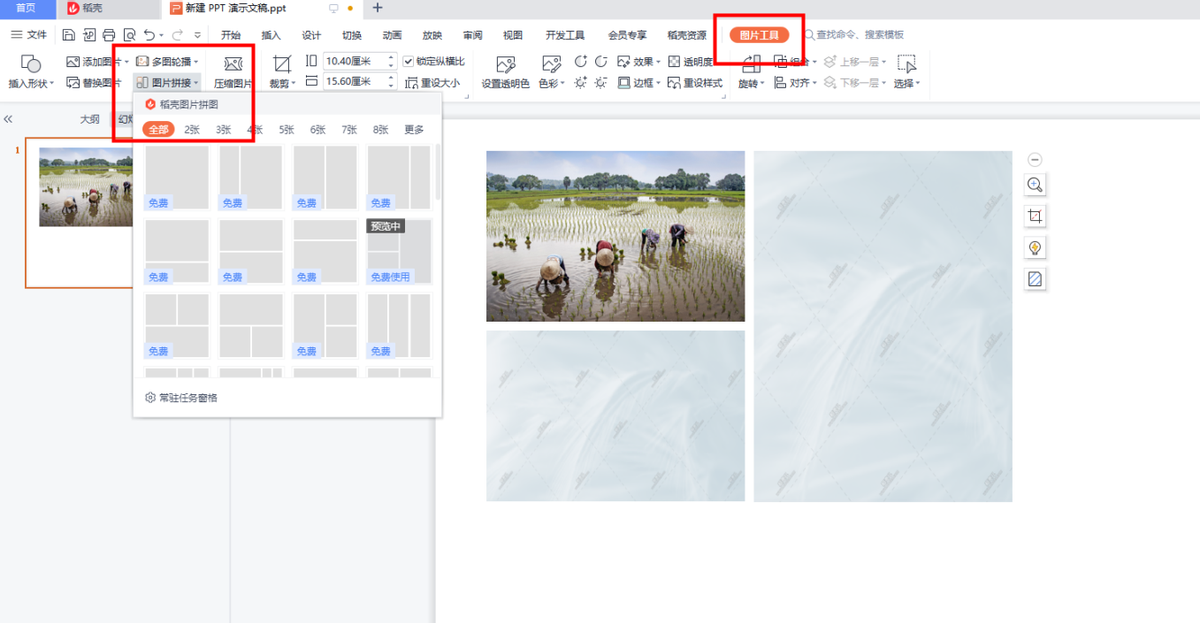This screenshot has height=623, width=1200.
Task: Click the 下移一层 send backward icon
Action: [x=829, y=83]
